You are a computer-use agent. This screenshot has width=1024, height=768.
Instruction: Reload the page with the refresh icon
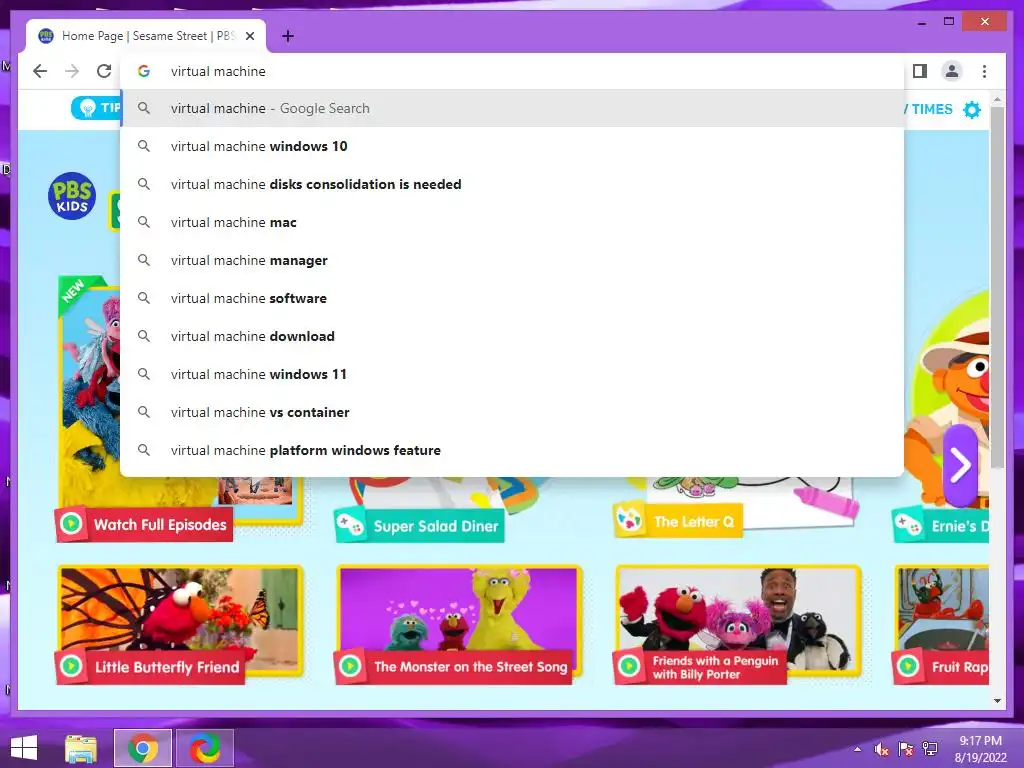[104, 71]
